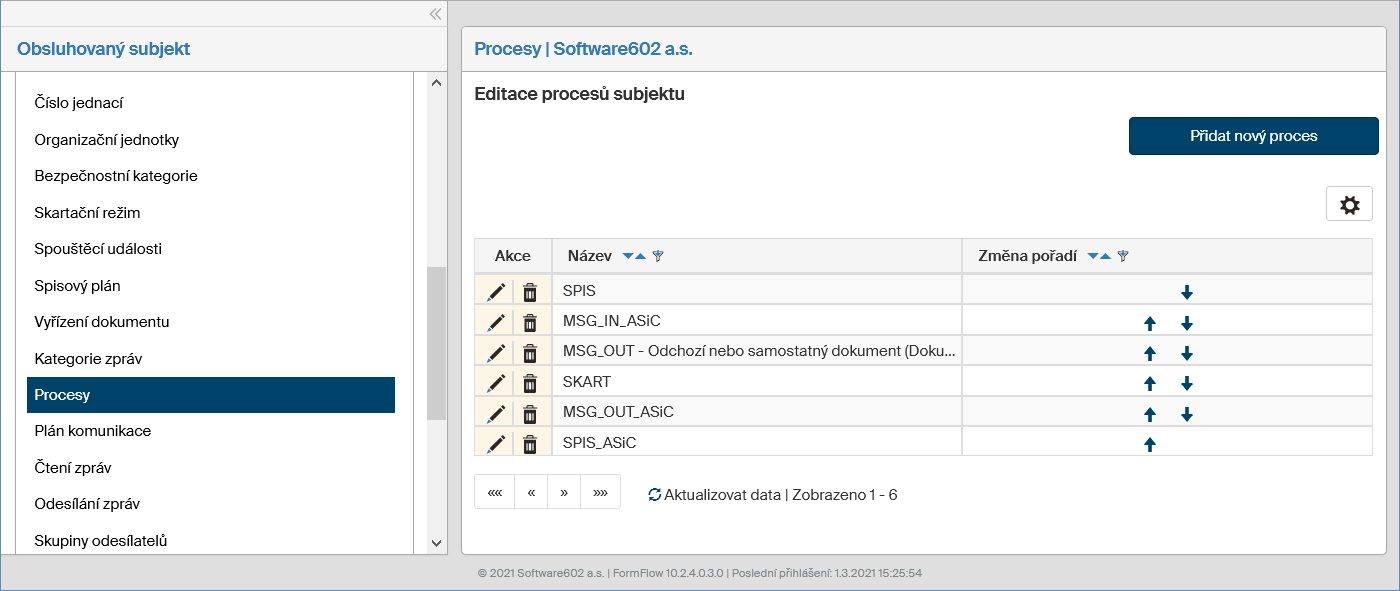Go to the next page of results
This screenshot has height=591, width=1400.
pos(564,493)
